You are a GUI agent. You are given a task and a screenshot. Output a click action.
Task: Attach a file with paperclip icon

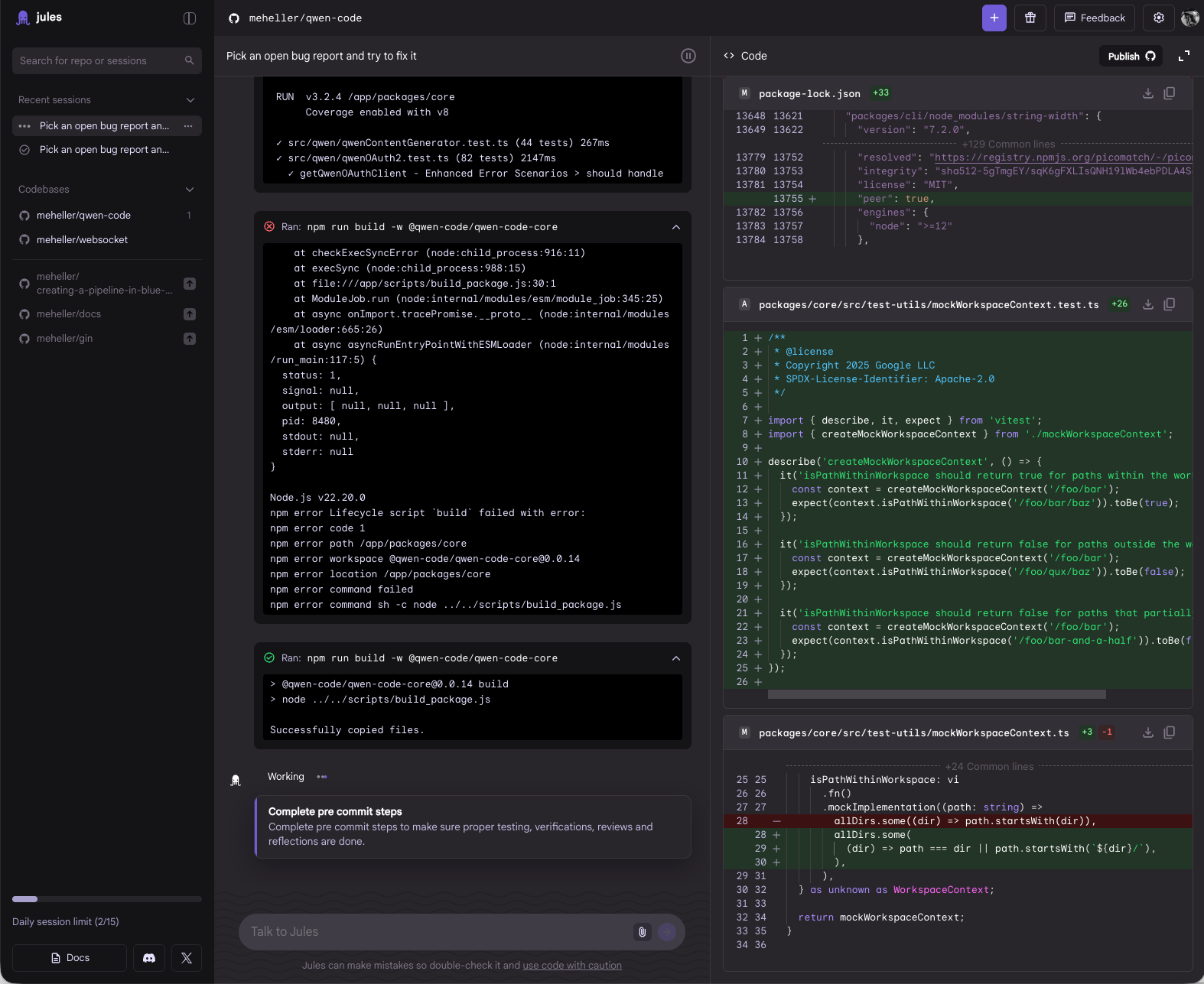642,932
